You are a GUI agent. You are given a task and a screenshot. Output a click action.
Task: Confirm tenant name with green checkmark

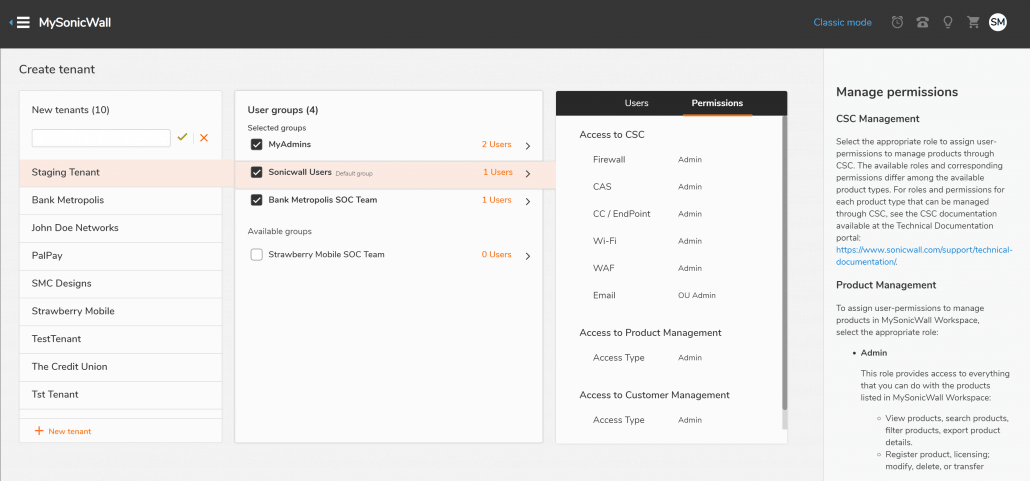click(182, 137)
